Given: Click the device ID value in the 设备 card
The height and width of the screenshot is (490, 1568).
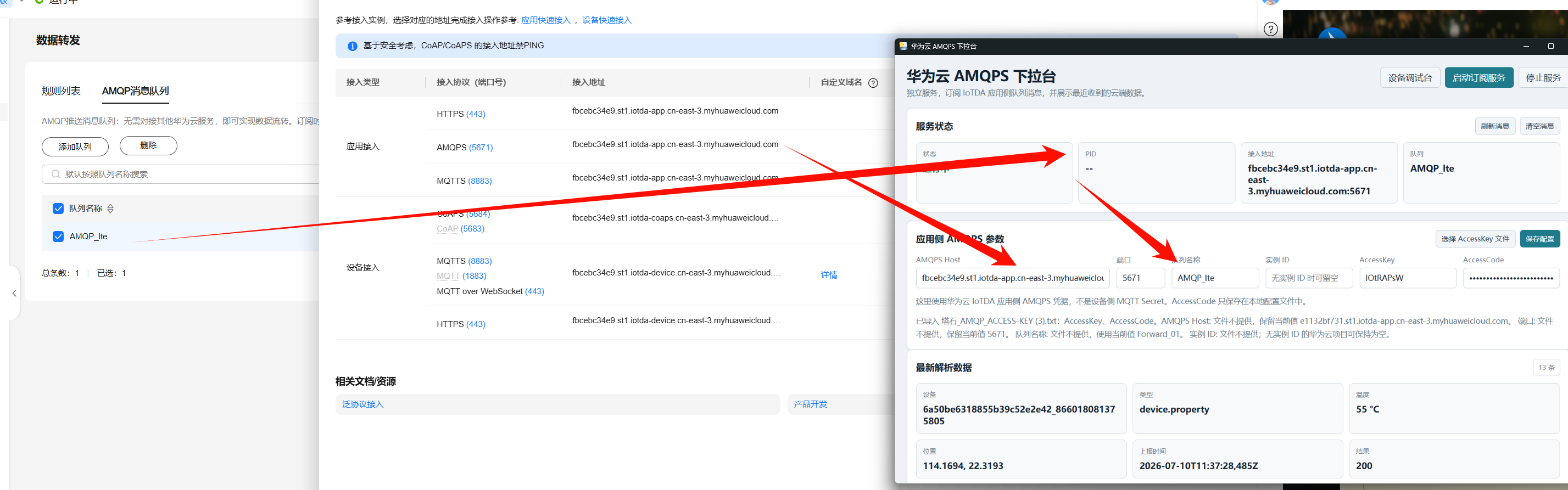Looking at the screenshot, I should (1019, 415).
